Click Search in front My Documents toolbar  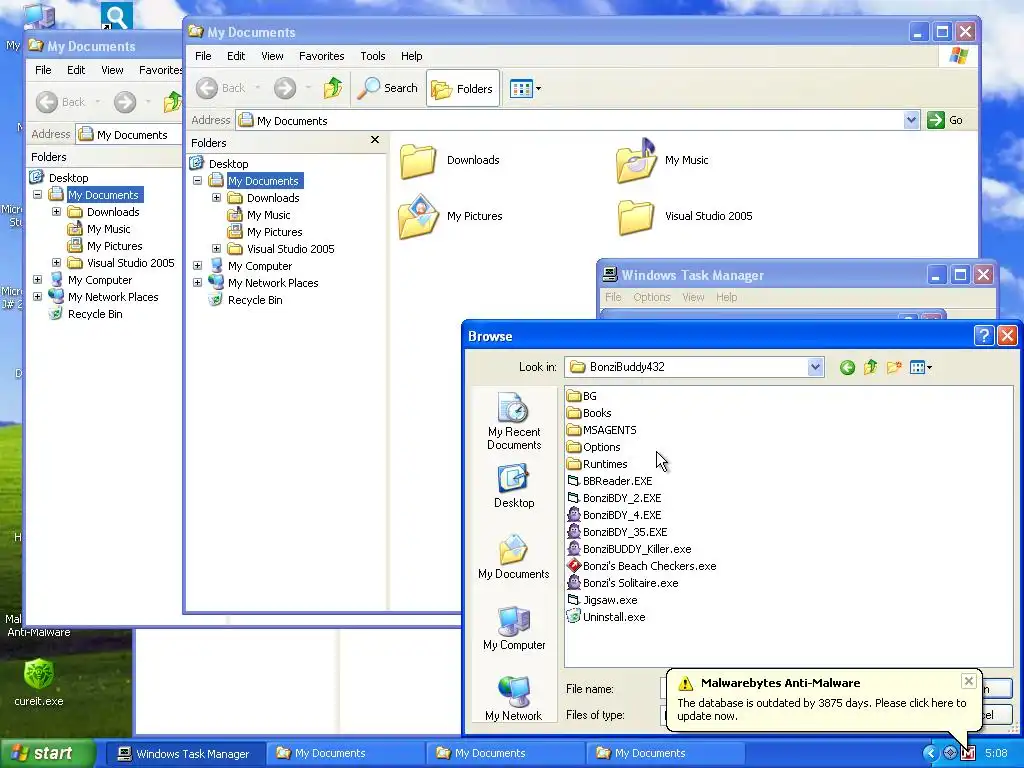click(x=388, y=88)
